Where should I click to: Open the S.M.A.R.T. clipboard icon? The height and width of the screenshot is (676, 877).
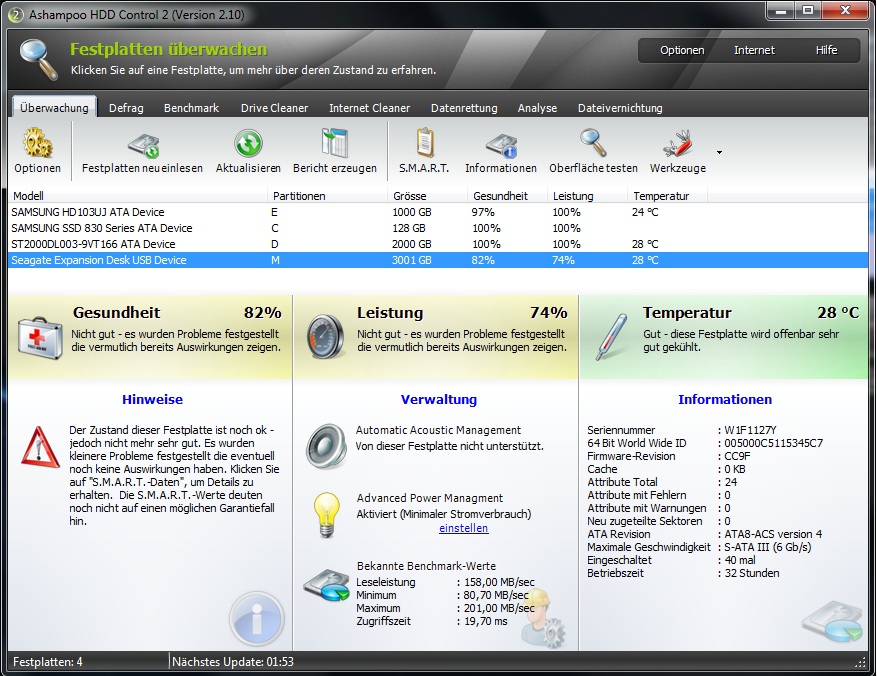click(x=426, y=143)
